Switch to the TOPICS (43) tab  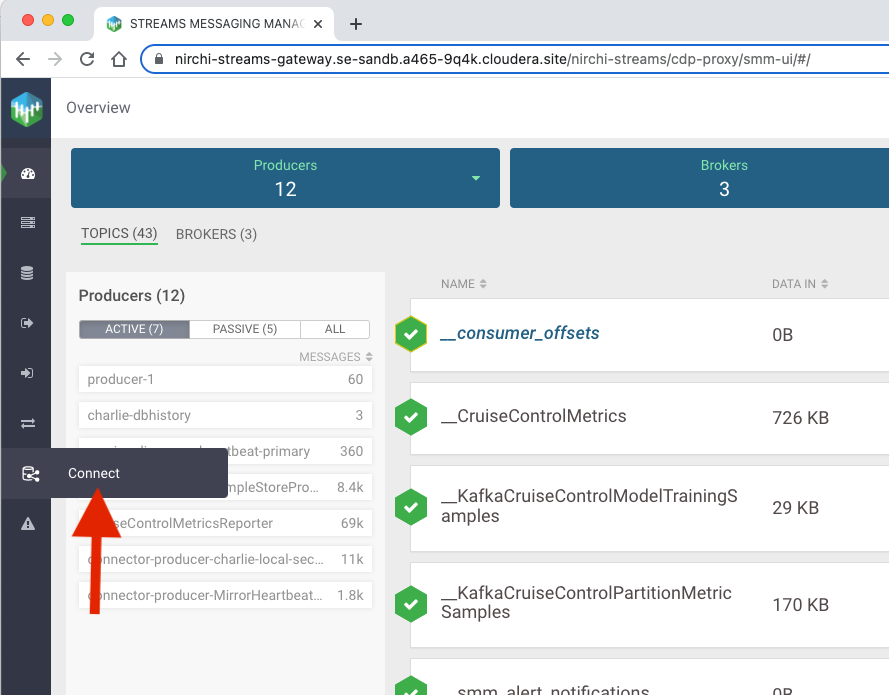click(119, 234)
